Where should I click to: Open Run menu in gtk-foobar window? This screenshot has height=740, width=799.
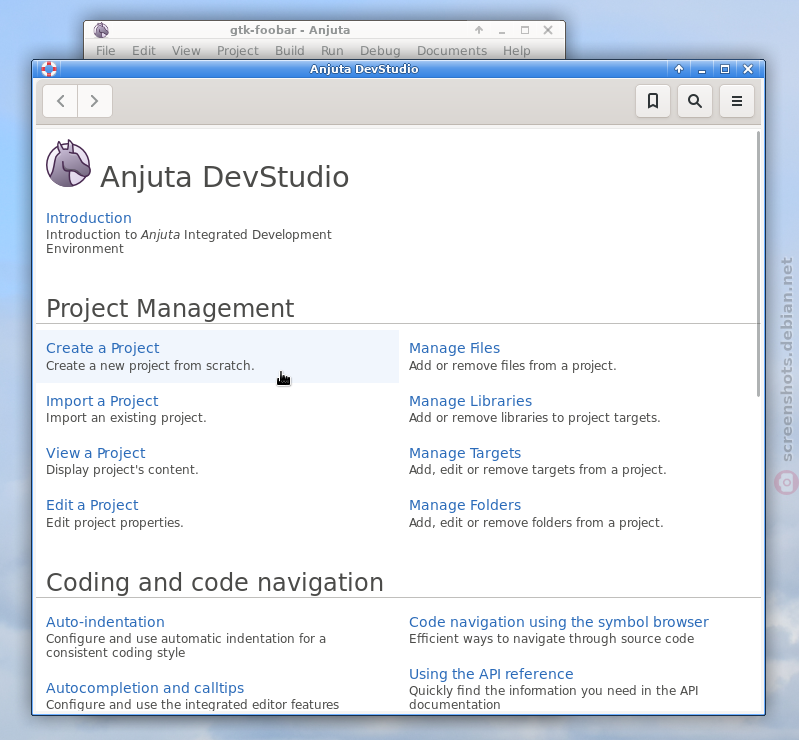click(x=332, y=51)
